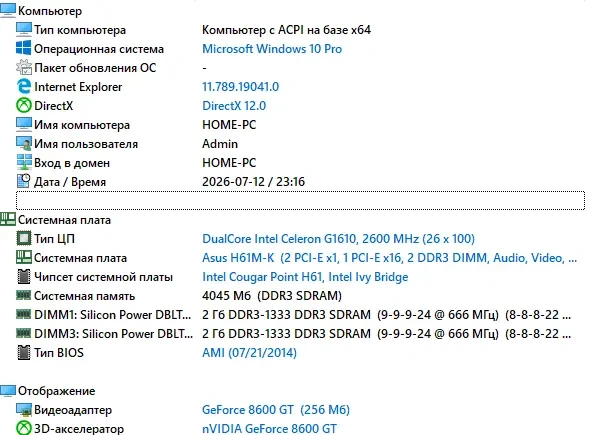The width and height of the screenshot is (600, 435).
Task: Select the Дата / Время row
Action: click(300, 181)
